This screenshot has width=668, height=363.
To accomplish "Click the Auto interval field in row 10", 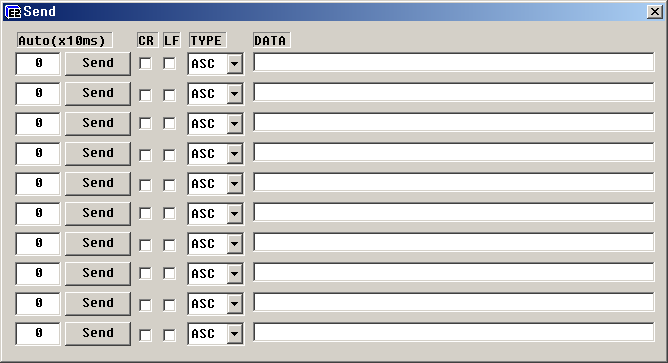I will (x=38, y=334).
